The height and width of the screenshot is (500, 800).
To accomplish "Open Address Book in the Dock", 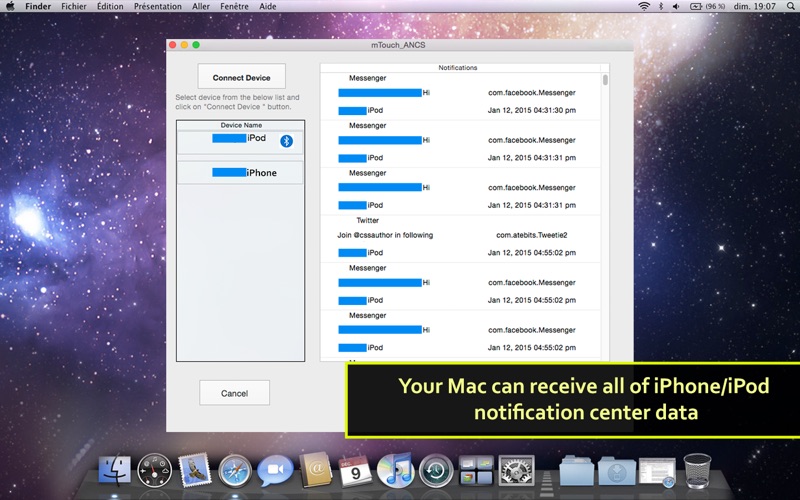I will click(x=316, y=470).
